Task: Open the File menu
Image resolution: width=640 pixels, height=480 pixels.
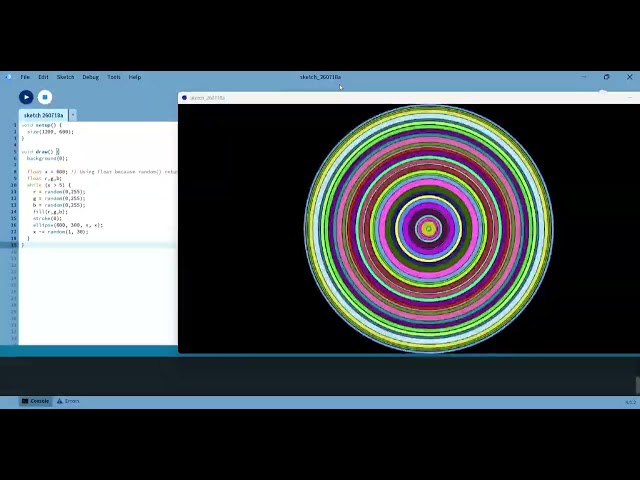Action: pyautogui.click(x=25, y=77)
